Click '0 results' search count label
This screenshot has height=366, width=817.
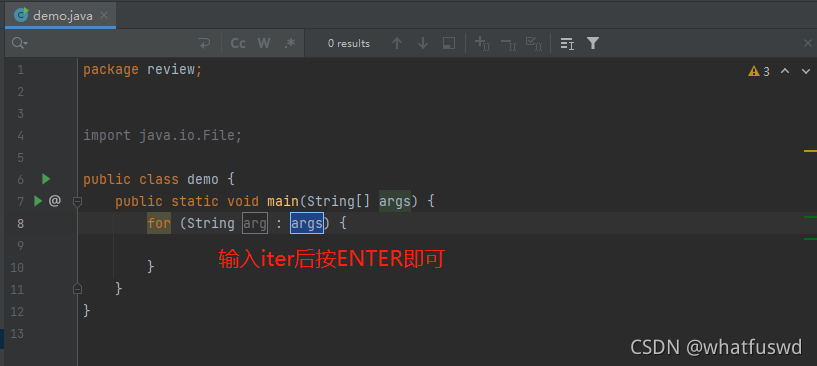click(349, 44)
